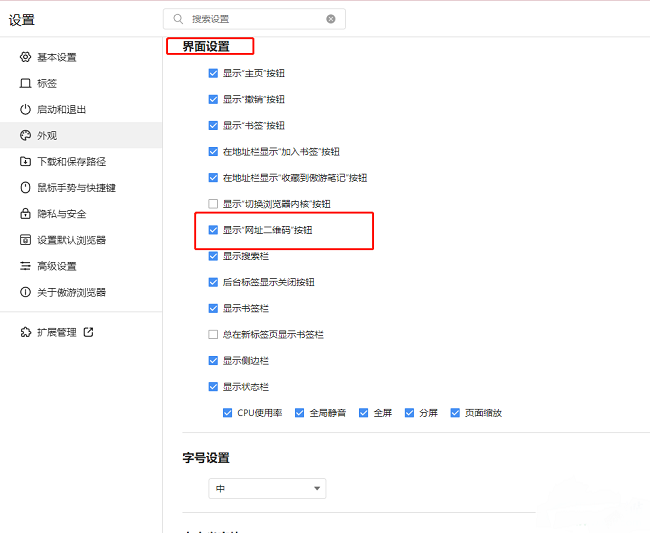Viewport: 650px width, 533px height.
Task: Click the external link icon after 扩展管理
Action: (x=88, y=332)
